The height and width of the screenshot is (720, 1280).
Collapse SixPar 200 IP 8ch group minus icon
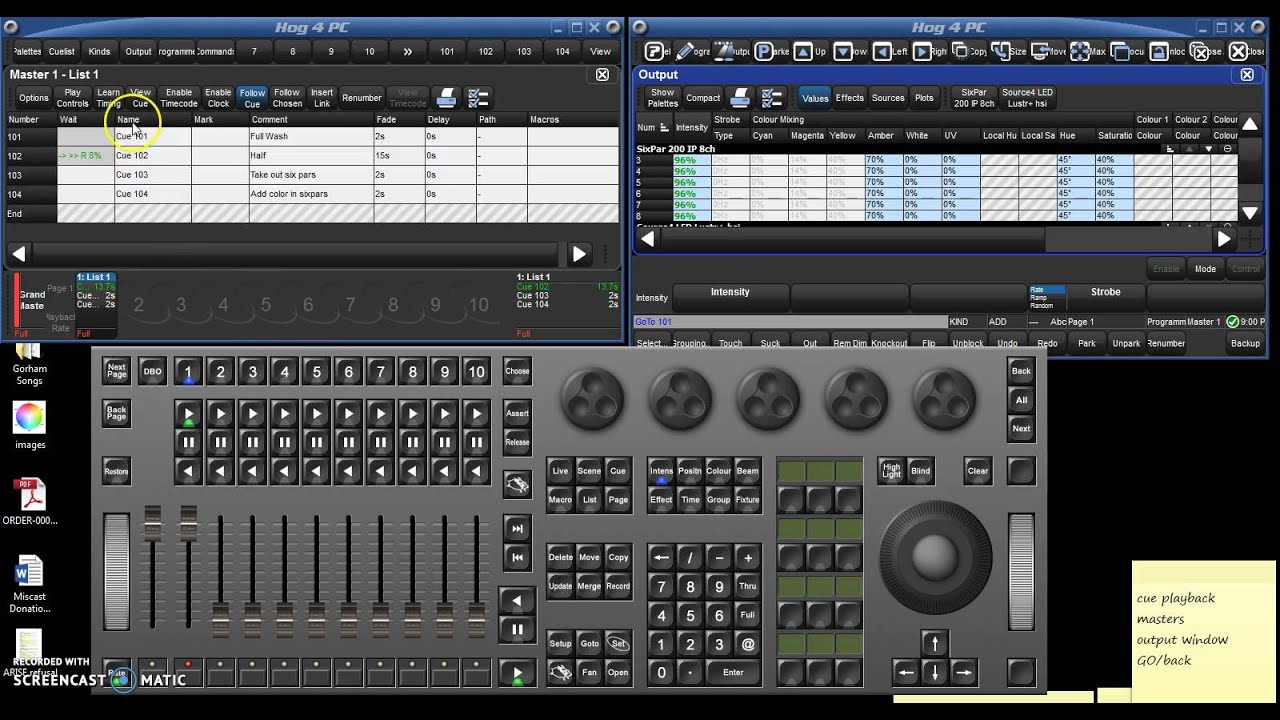point(1228,149)
